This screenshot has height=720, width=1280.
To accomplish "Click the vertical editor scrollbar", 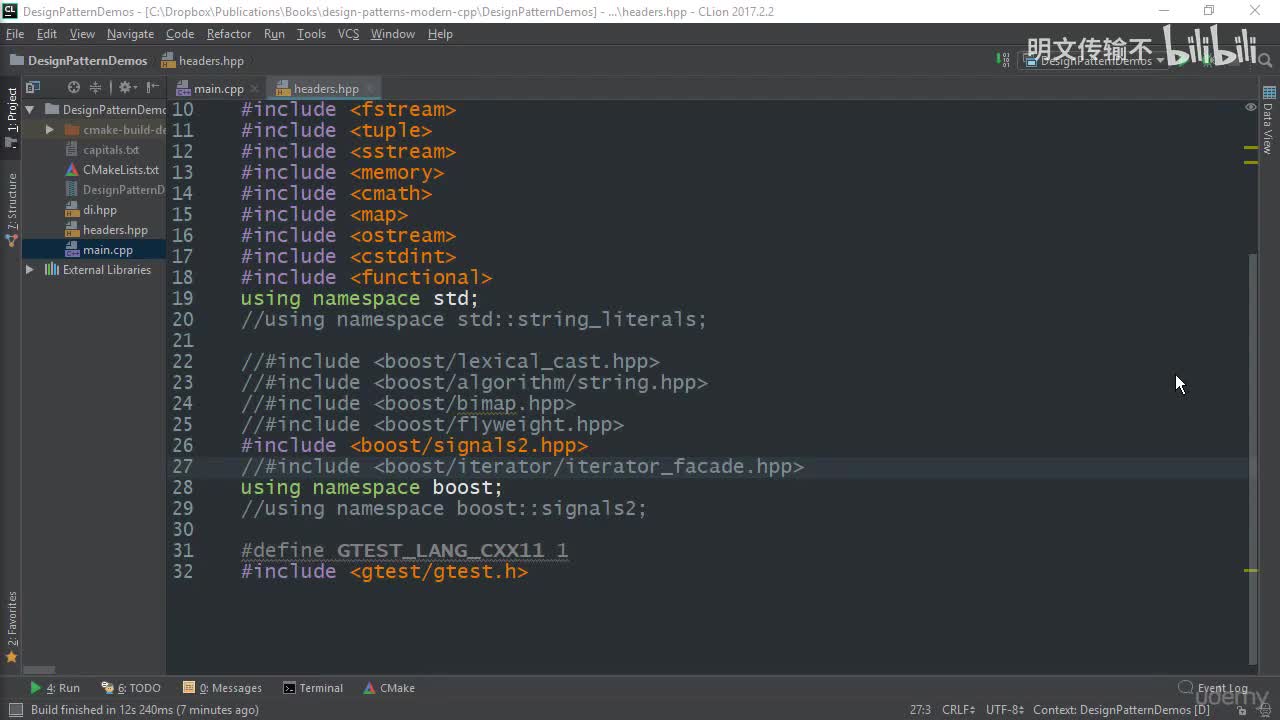I will (x=1254, y=459).
